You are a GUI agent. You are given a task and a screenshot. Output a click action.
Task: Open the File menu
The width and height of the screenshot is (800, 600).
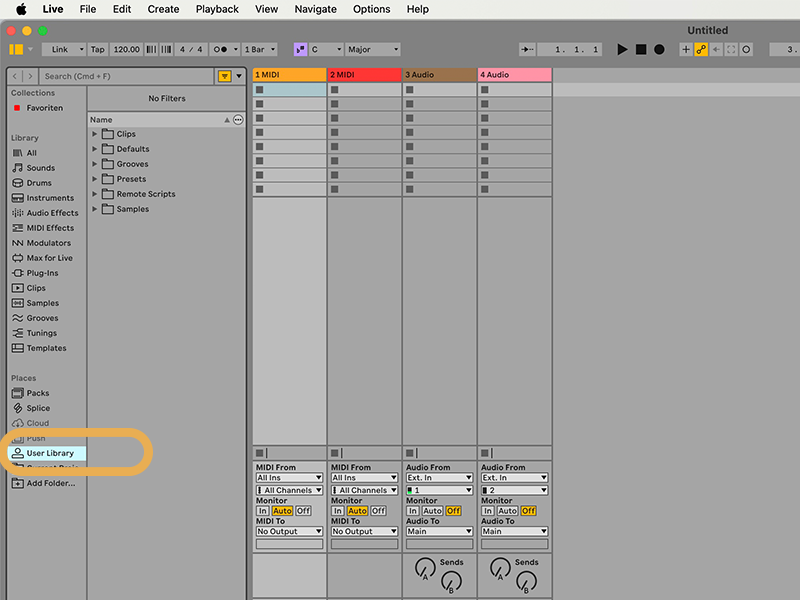click(x=88, y=9)
